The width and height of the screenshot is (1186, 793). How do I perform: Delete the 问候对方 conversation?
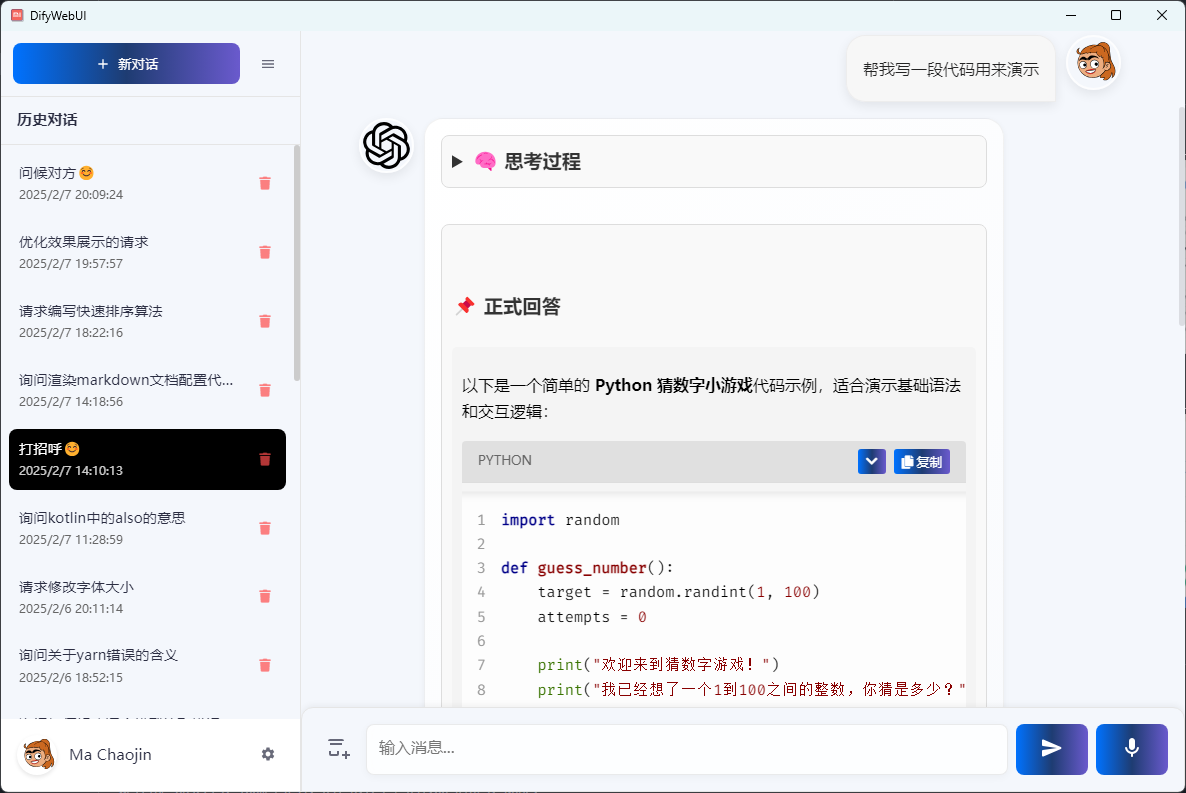click(265, 183)
